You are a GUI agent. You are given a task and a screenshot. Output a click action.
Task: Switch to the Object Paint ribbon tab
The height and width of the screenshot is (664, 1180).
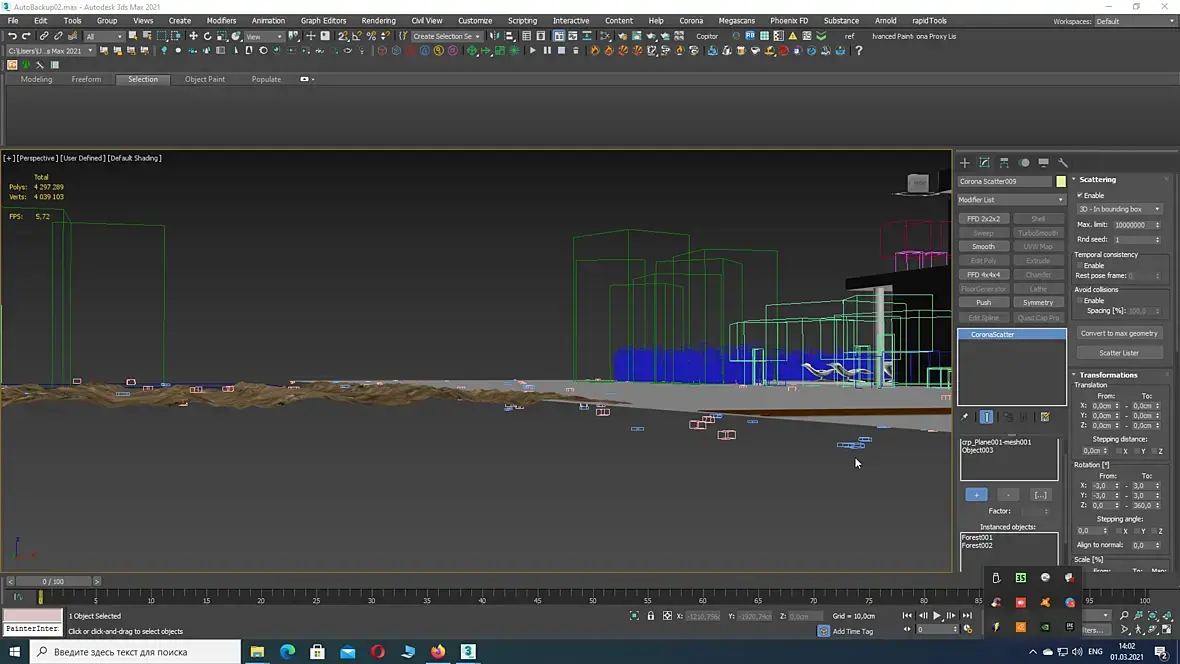[204, 79]
